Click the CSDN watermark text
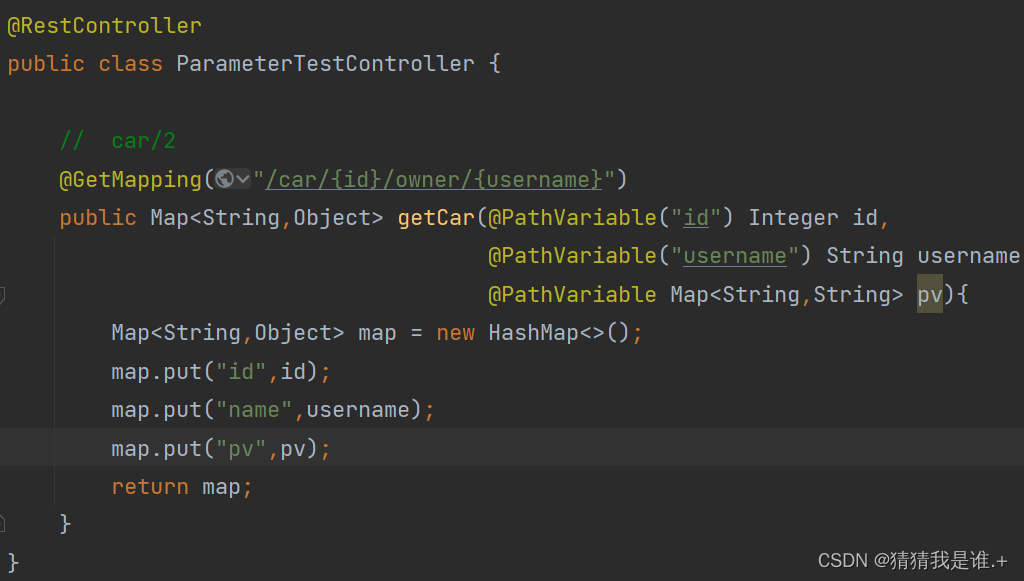 tap(912, 561)
